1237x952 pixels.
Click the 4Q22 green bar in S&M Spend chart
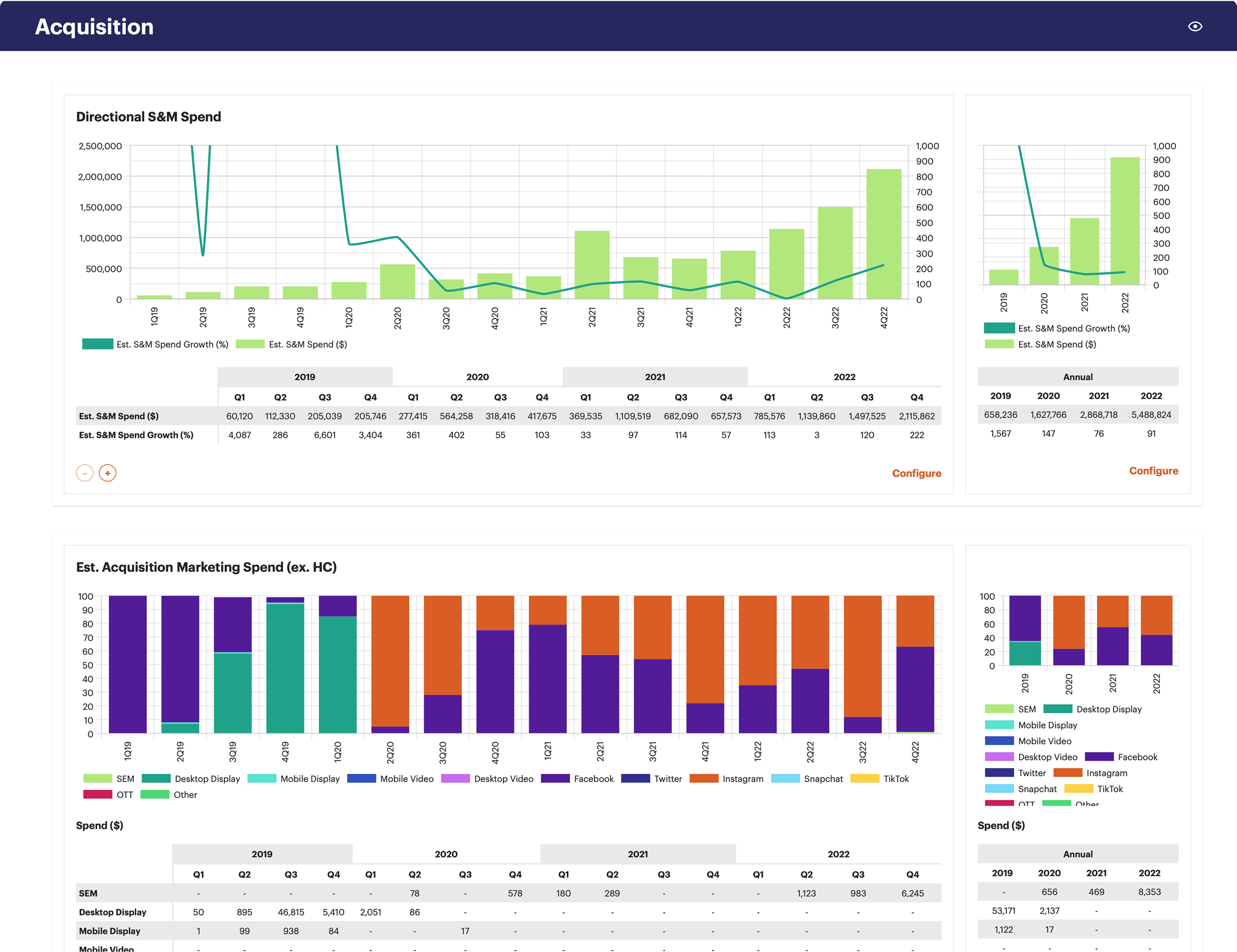pos(883,233)
